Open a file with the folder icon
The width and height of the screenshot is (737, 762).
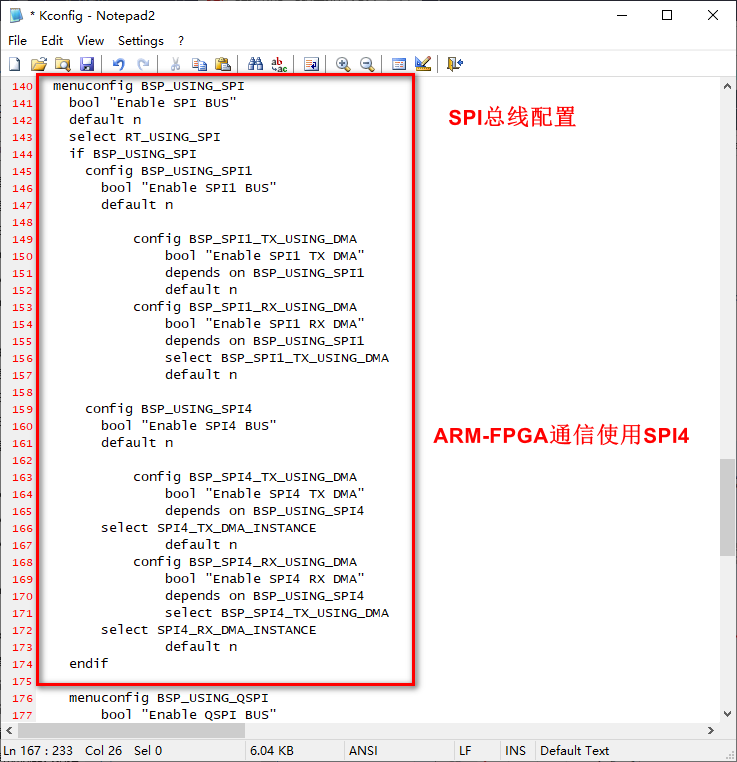tap(39, 64)
